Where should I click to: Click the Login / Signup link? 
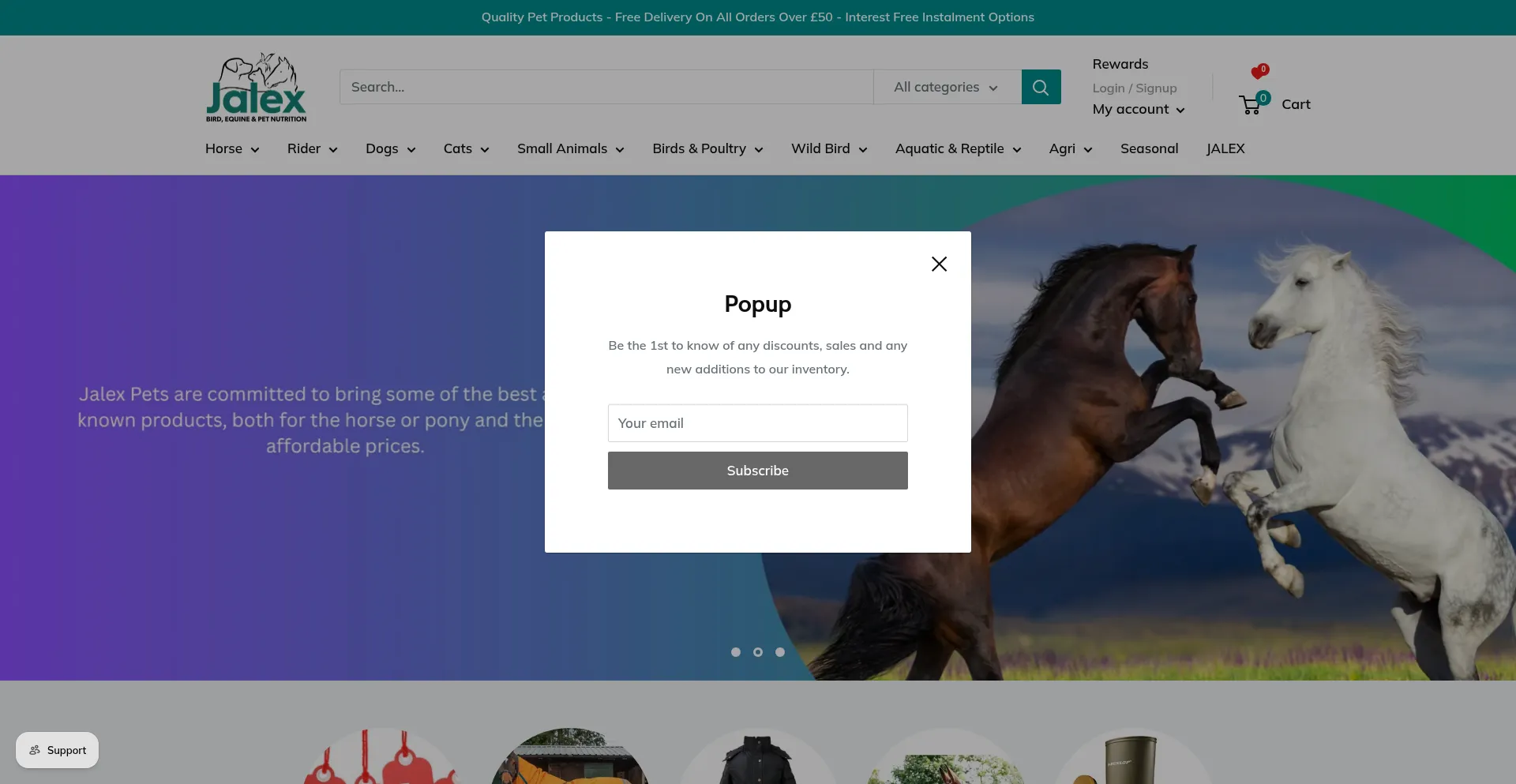(x=1135, y=88)
